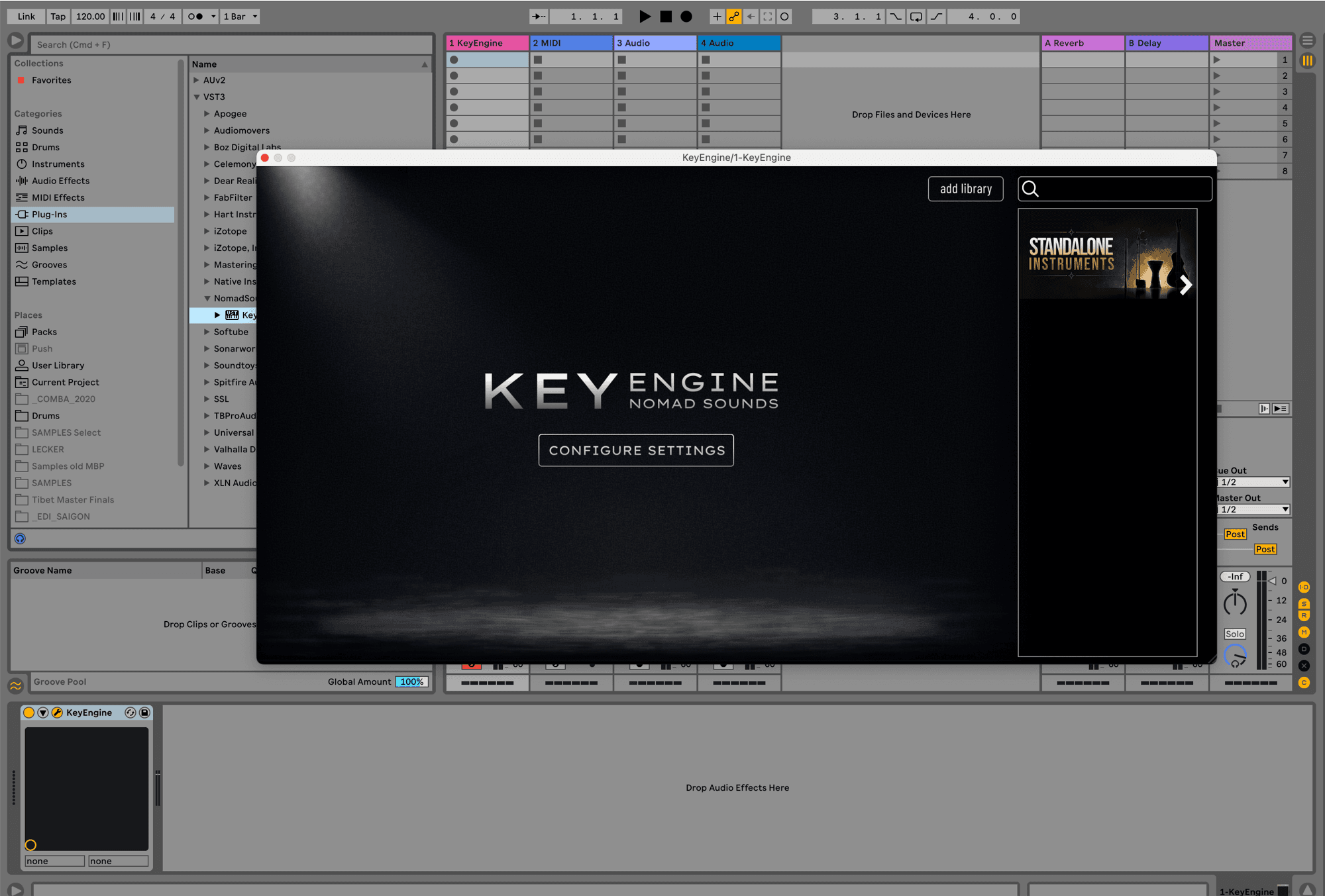Click the Master Solo cue button
The height and width of the screenshot is (896, 1325).
pos(1235,634)
